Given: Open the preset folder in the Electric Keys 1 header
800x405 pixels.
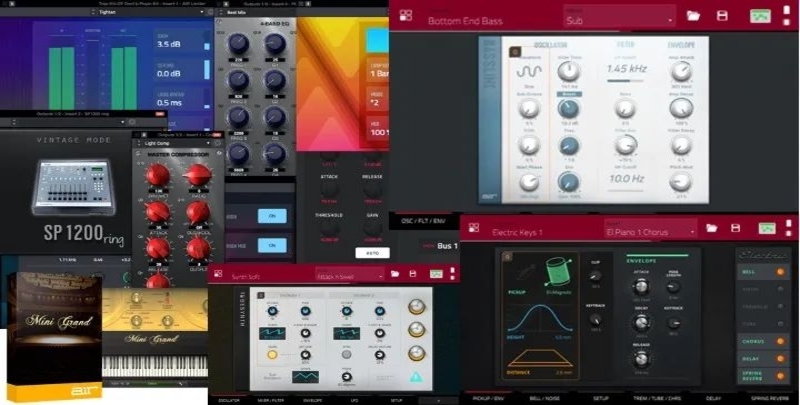Looking at the screenshot, I should [x=711, y=228].
